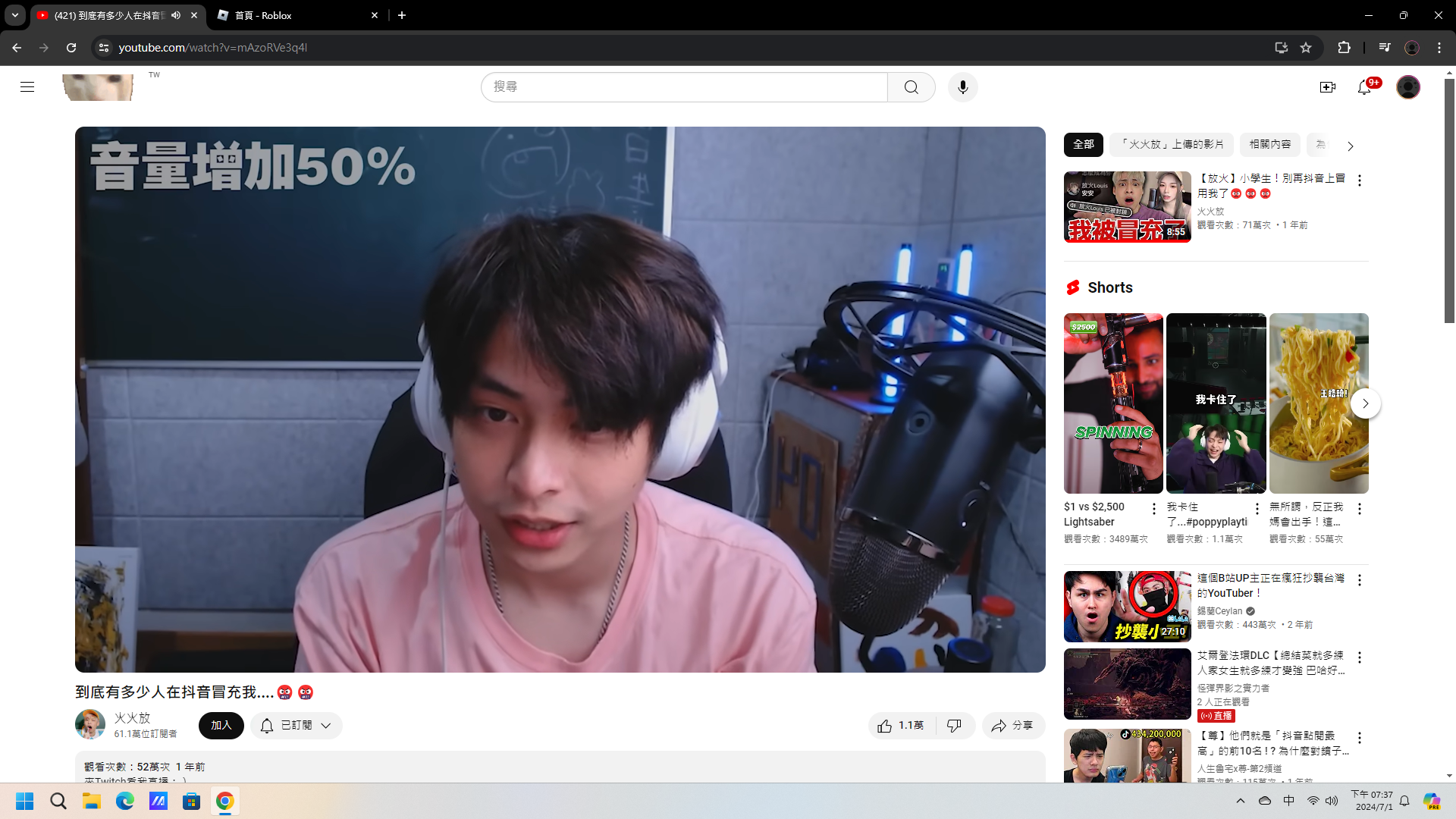
Task: Open the 錫蘭Ceylan channel link
Action: [x=1220, y=611]
